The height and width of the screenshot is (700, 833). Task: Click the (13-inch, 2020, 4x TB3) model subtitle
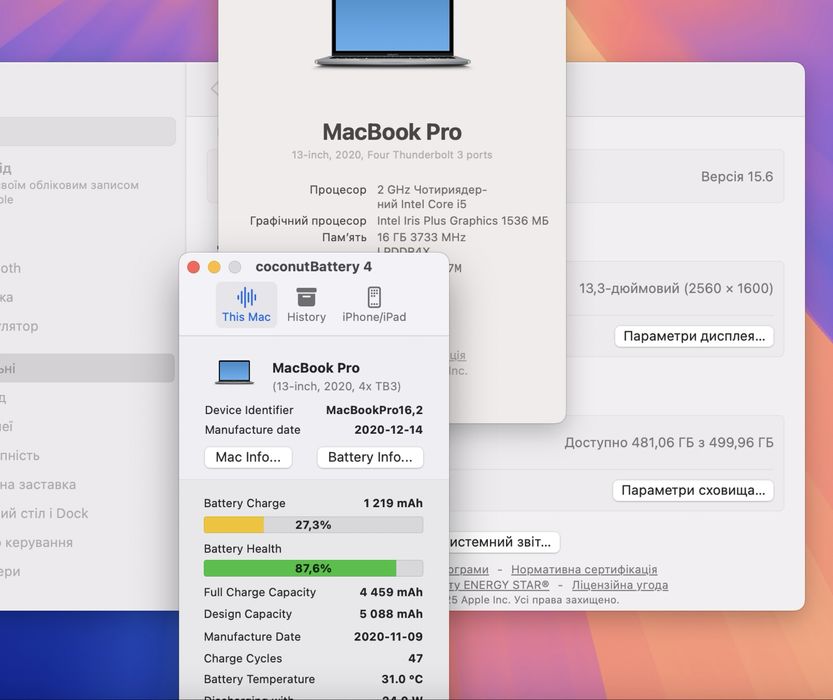pos(336,386)
